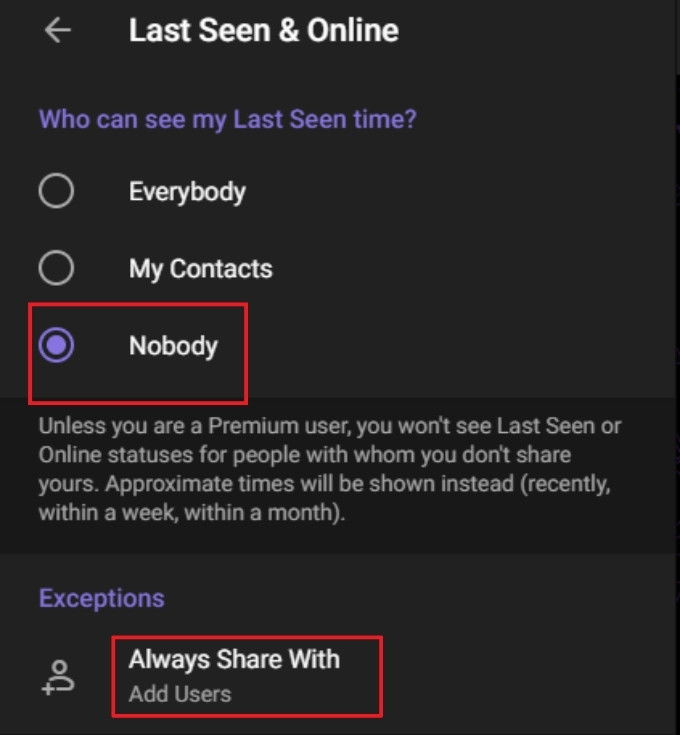Click the add-user icon under Exceptions
The width and height of the screenshot is (680, 735).
tap(59, 676)
